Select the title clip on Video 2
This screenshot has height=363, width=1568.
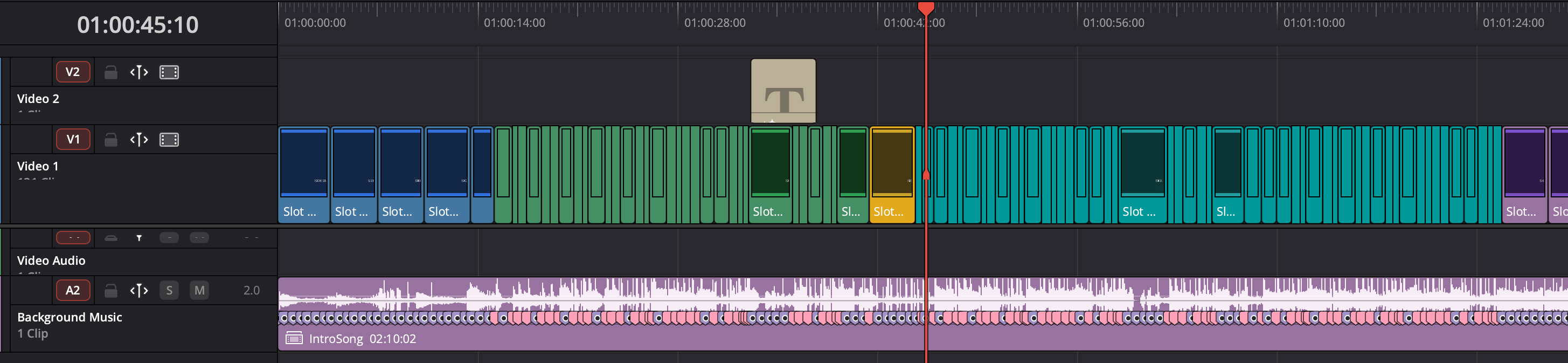[x=783, y=91]
